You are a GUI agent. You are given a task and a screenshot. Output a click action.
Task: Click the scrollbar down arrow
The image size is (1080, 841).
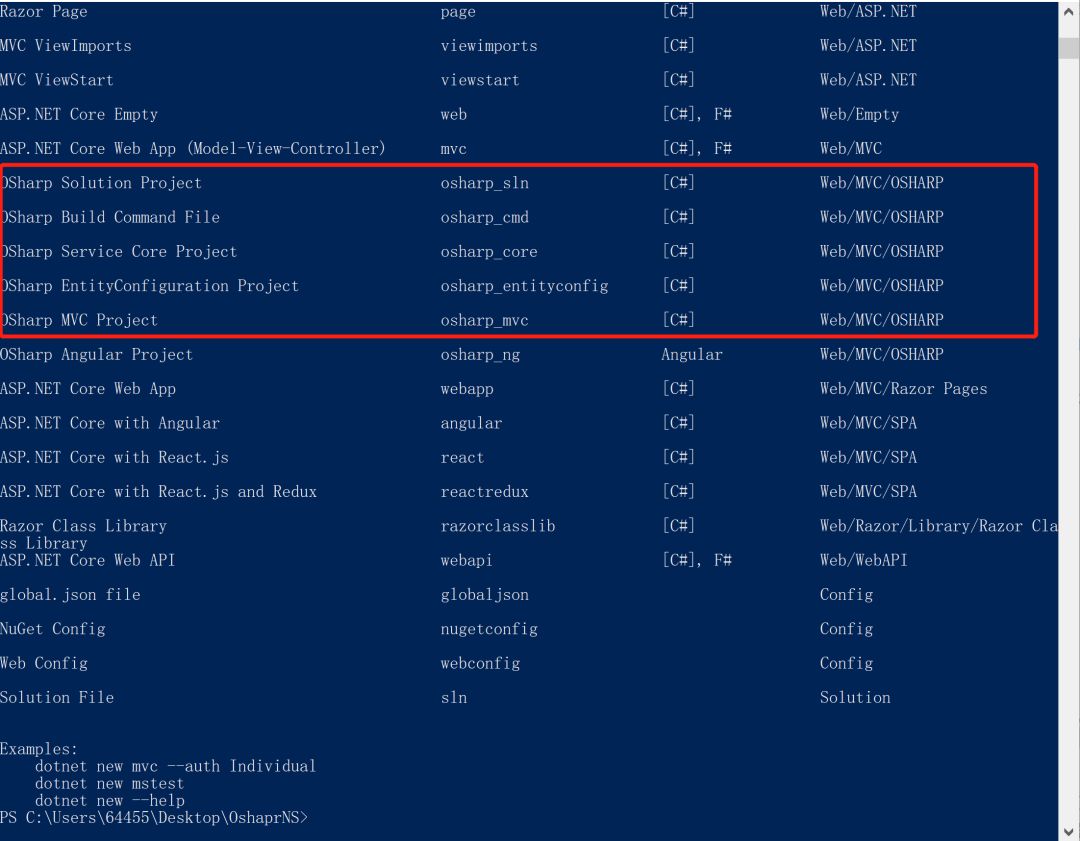point(1068,830)
